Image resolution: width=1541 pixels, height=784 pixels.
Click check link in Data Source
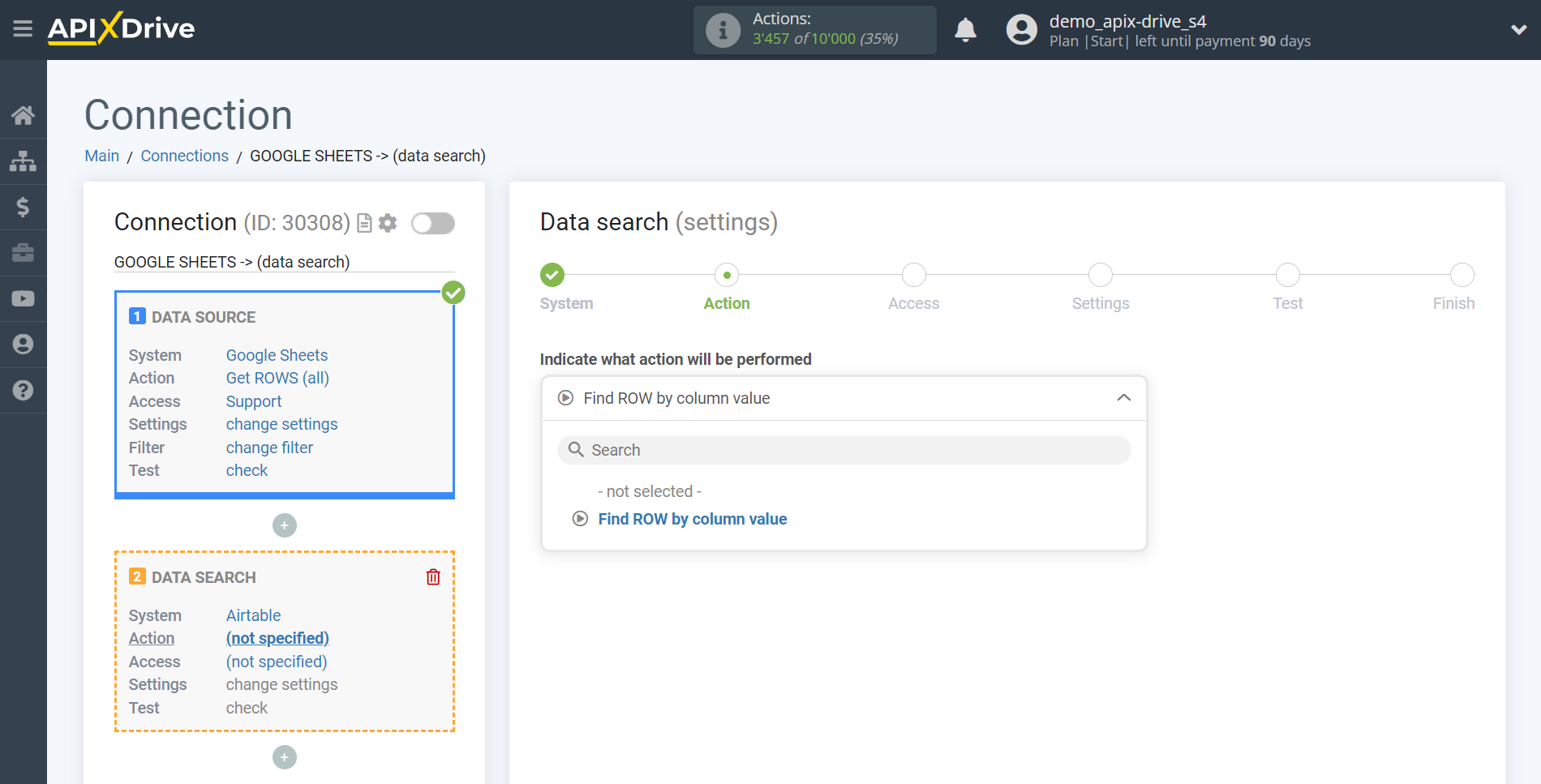click(247, 470)
